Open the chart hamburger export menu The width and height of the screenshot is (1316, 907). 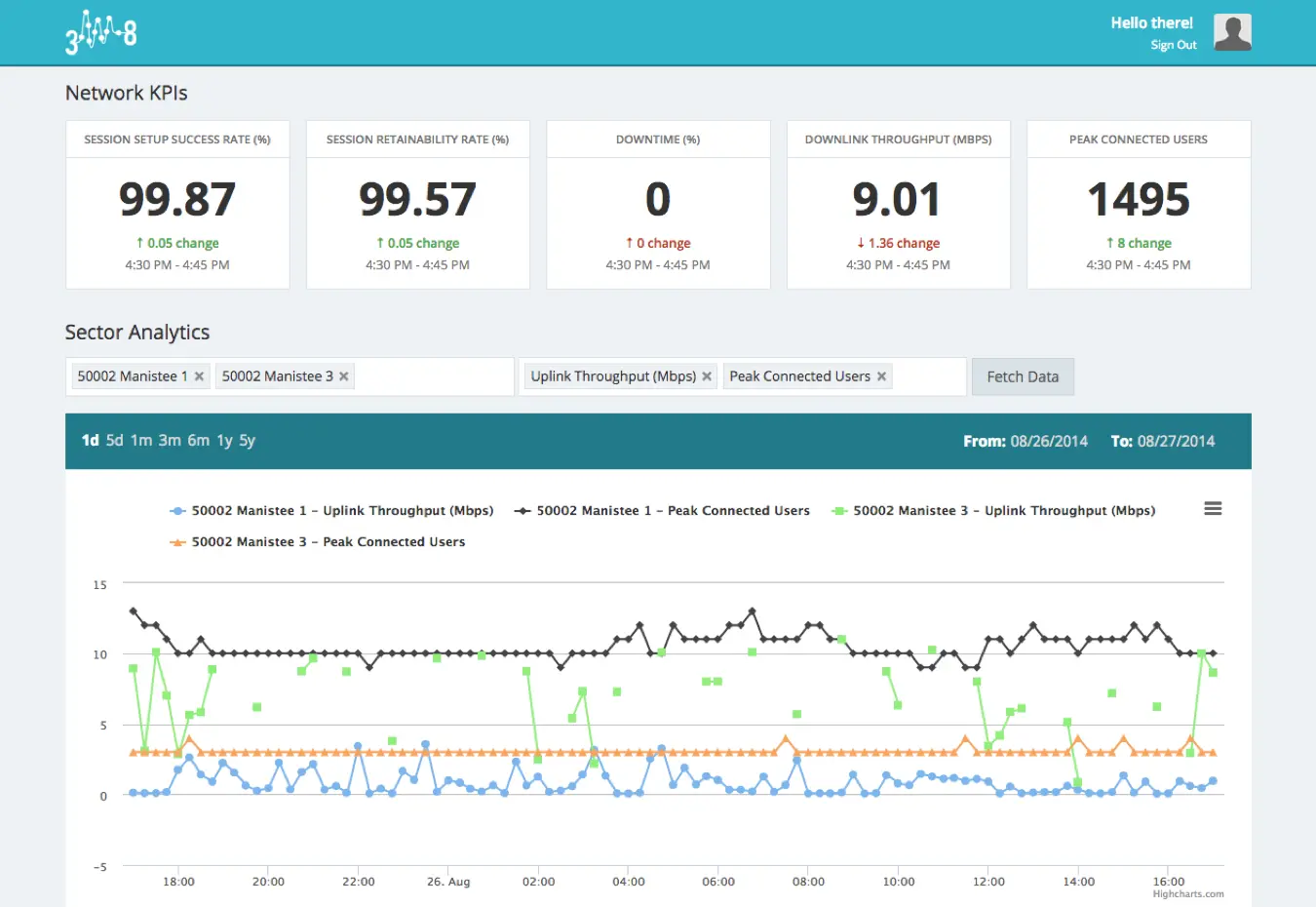coord(1213,509)
